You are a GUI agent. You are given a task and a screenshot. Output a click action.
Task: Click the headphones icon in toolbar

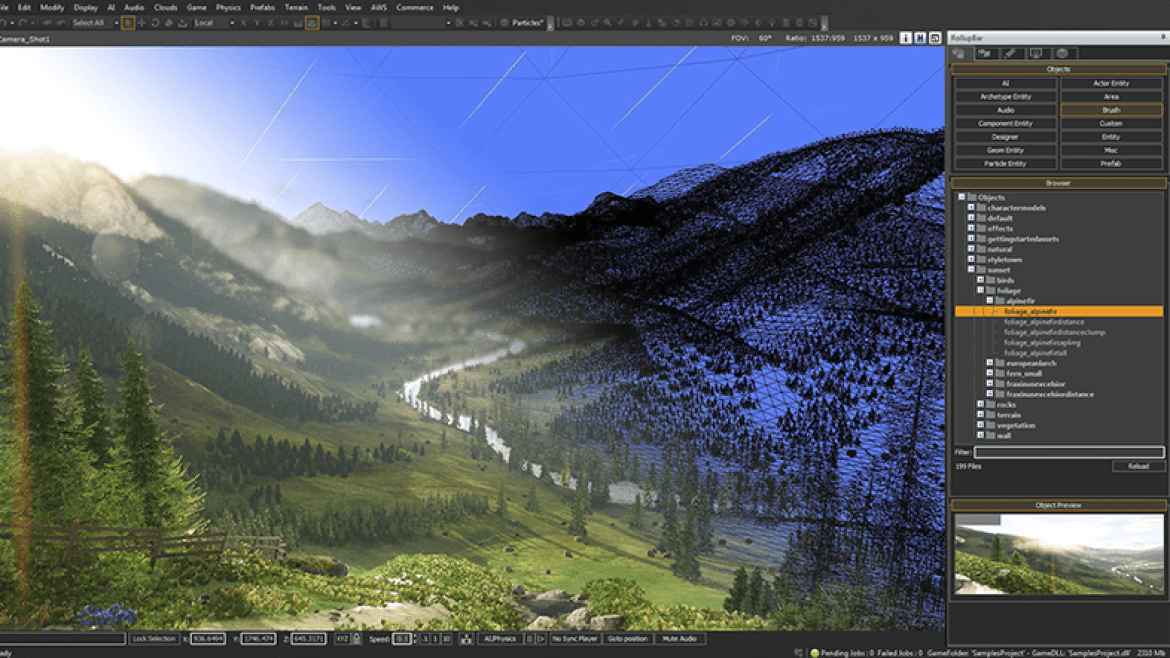(x=704, y=22)
